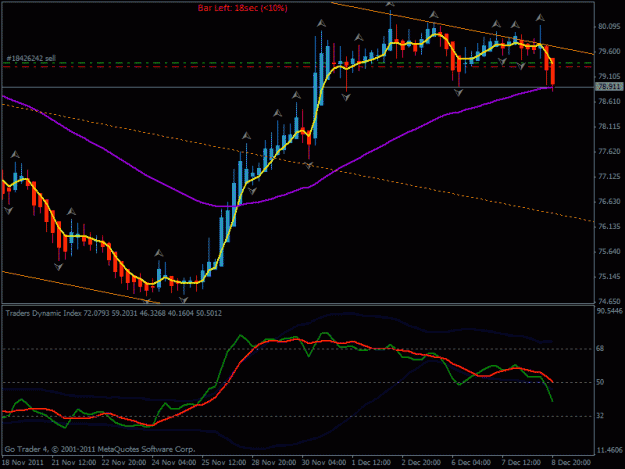Click the 77.620 price axis label
The width and height of the screenshot is (625, 469).
(609, 152)
